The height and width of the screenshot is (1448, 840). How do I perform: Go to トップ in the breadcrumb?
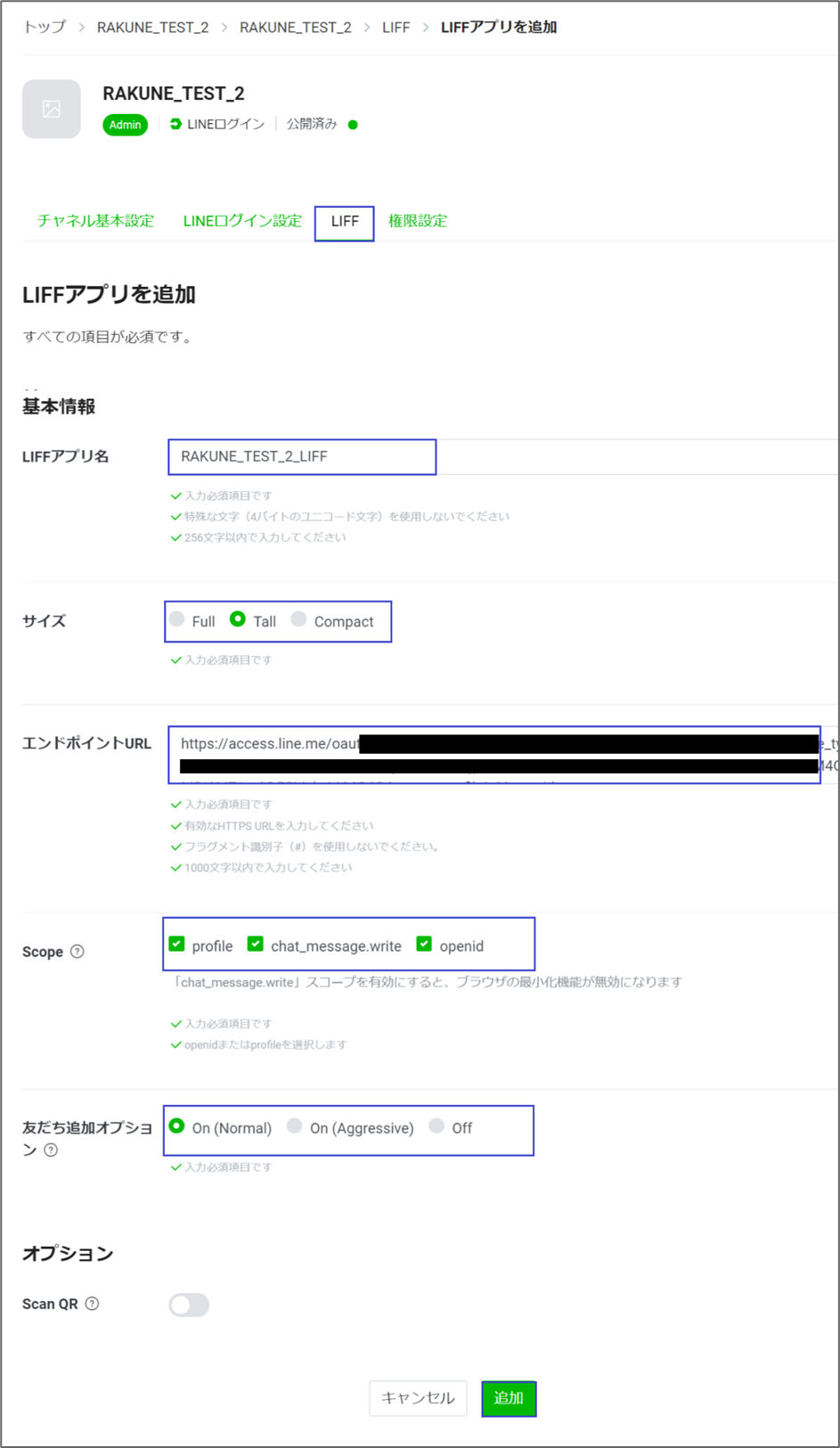pos(45,27)
